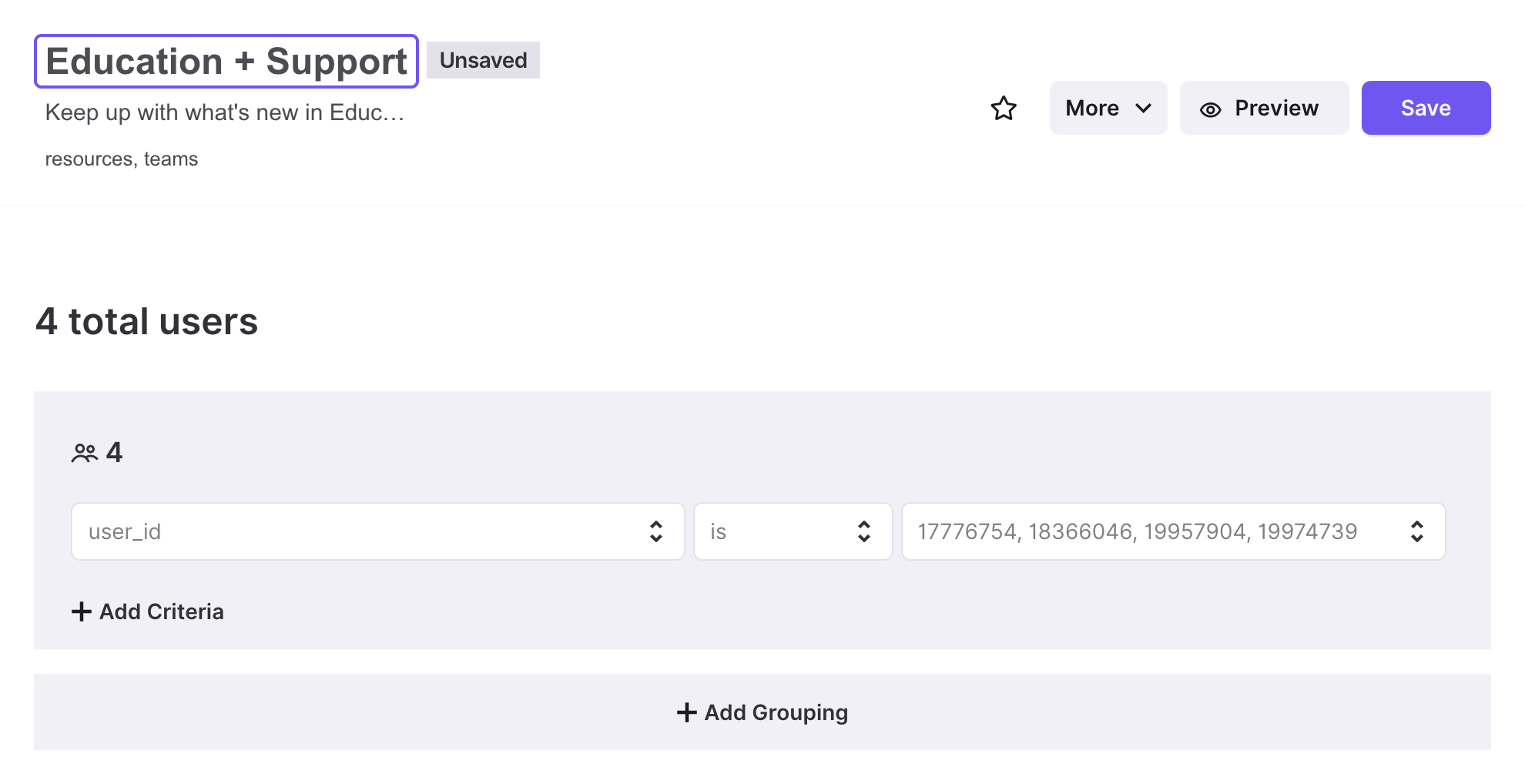Click the Add Grouping label
The height and width of the screenshot is (784, 1525).
click(776, 712)
